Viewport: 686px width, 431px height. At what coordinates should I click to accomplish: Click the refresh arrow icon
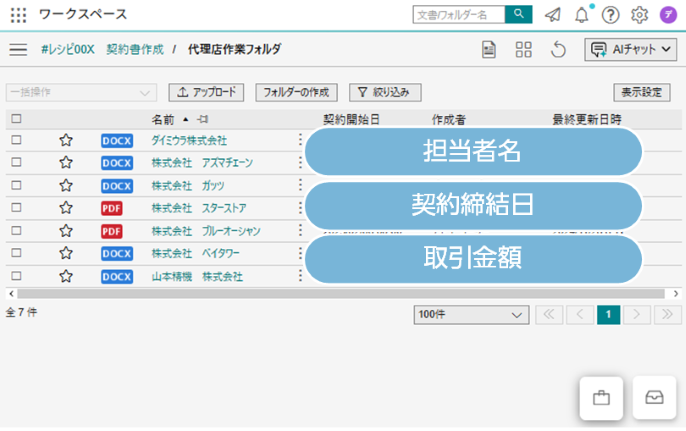558,49
